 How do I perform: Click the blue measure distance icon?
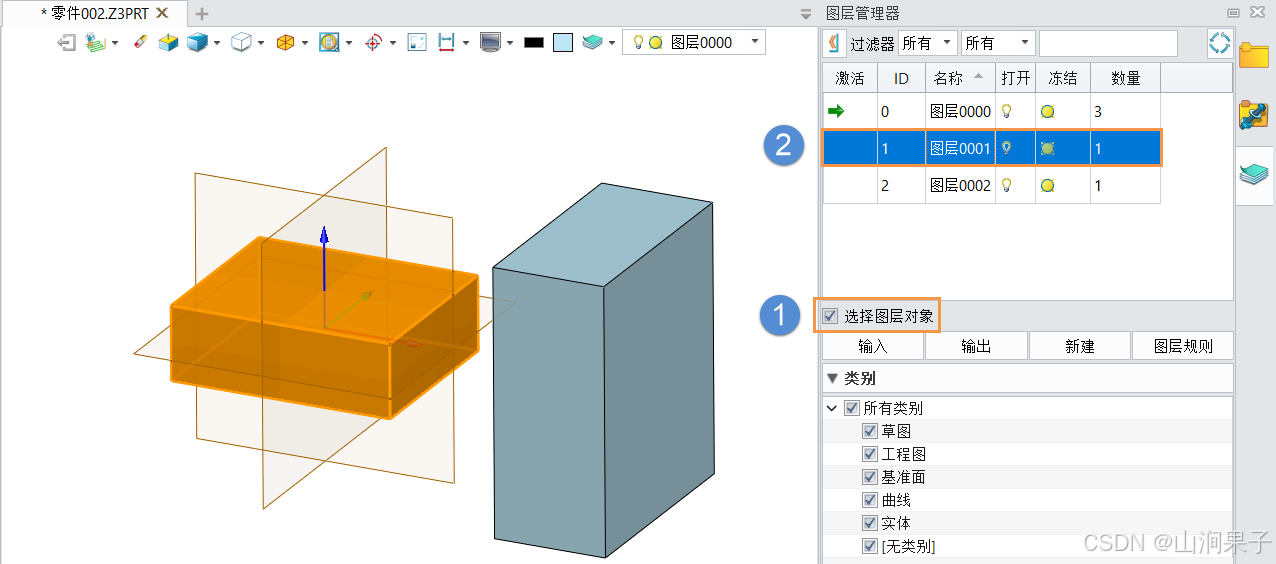[x=446, y=43]
